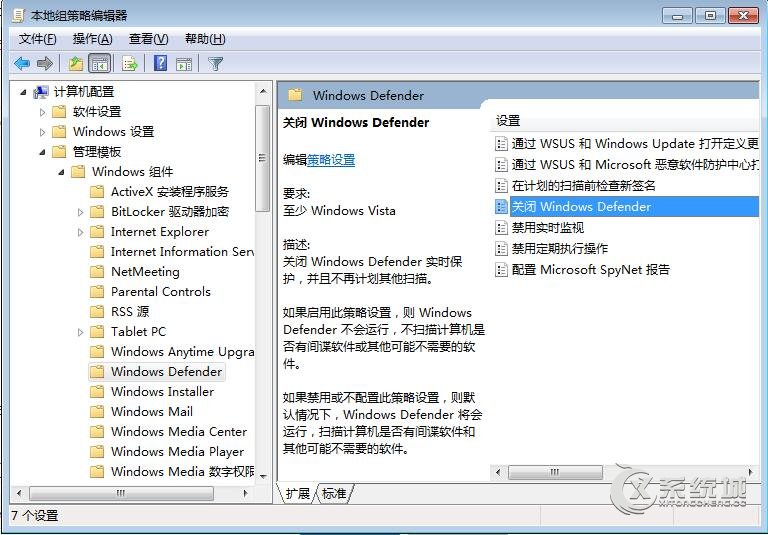Open the 帮助(H) menu
Viewport: 768px width, 535px height.
(x=205, y=39)
